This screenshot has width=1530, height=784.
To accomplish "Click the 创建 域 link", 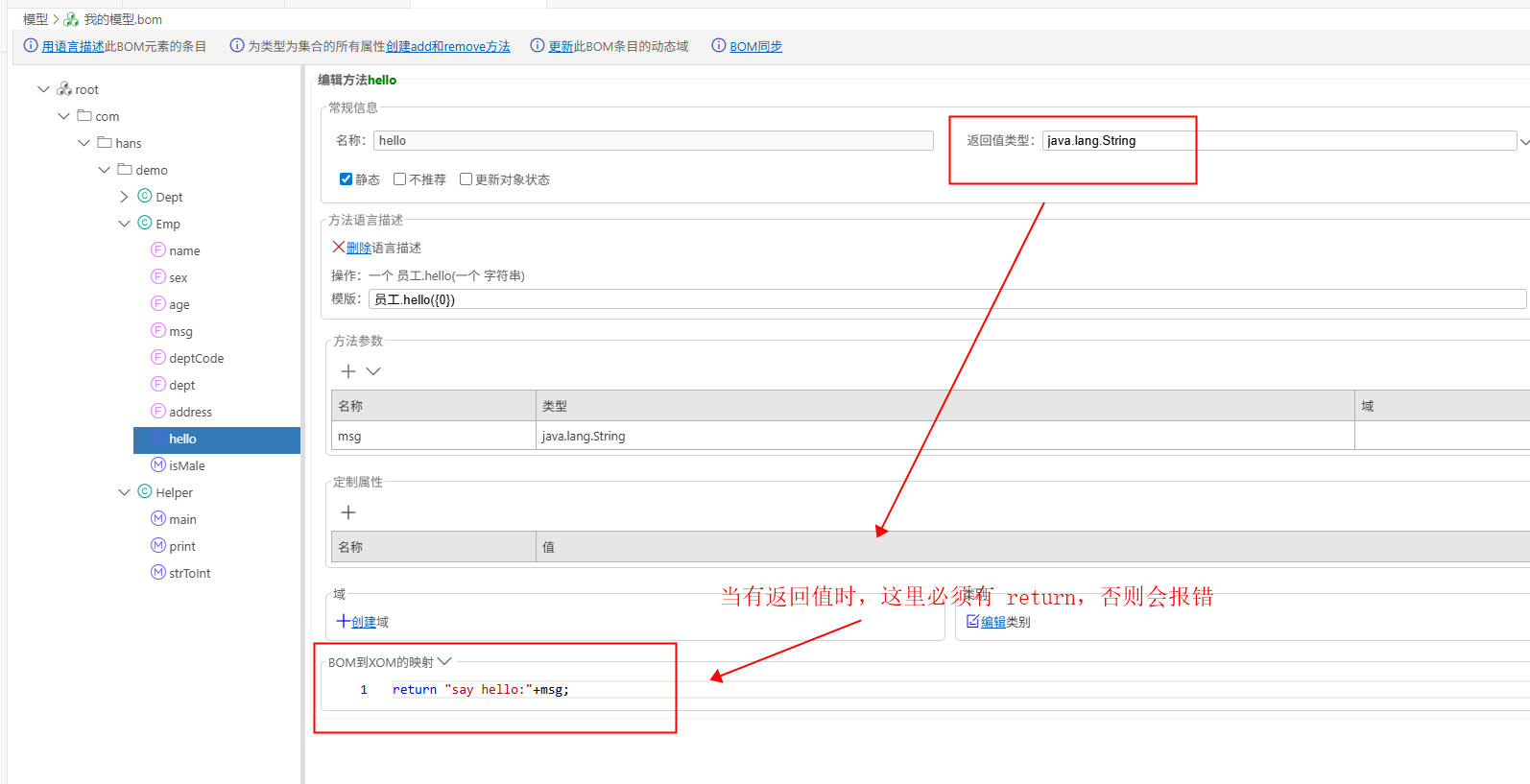I will [x=363, y=622].
